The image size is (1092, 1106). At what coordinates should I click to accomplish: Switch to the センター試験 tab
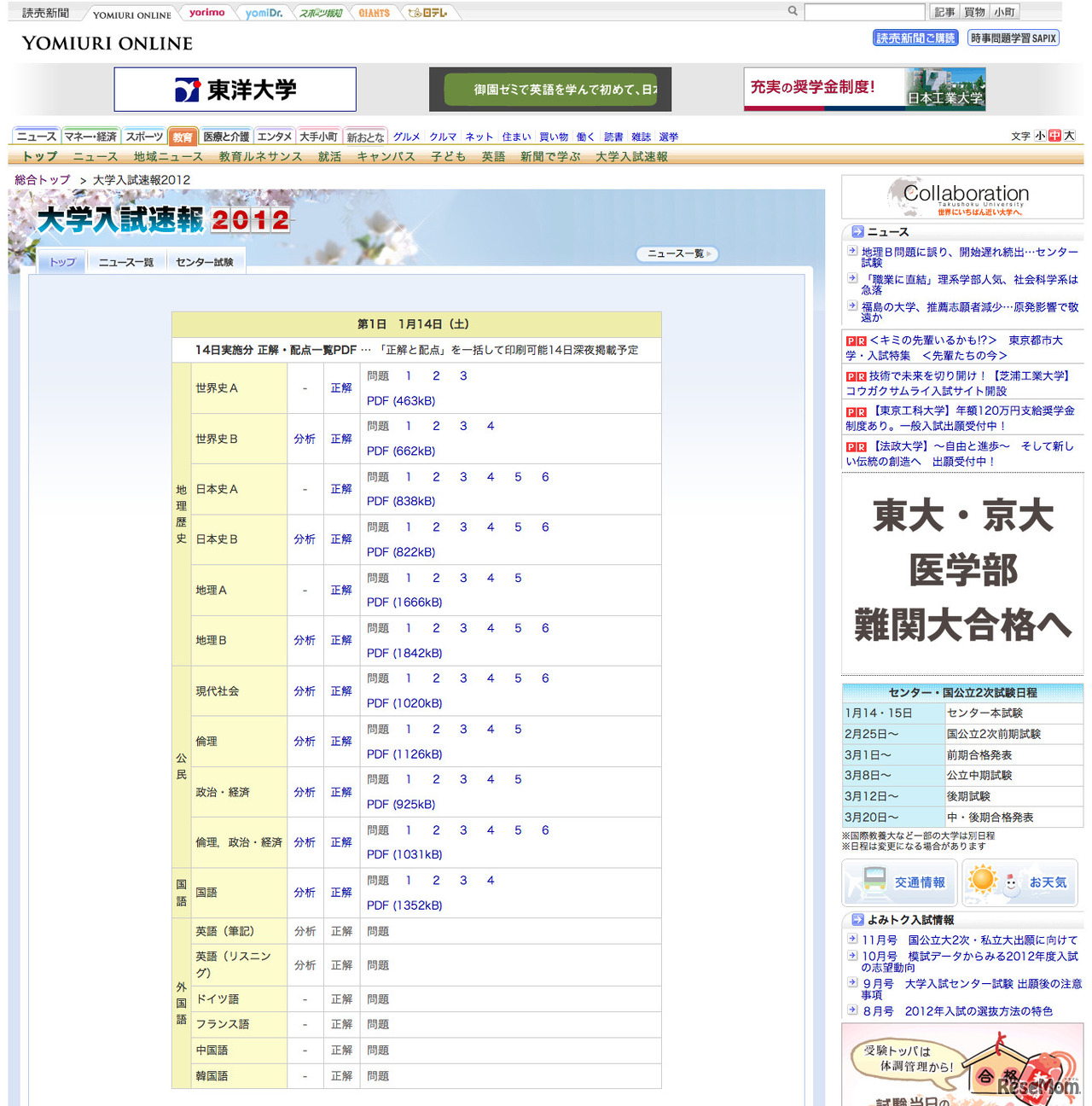coord(205,262)
